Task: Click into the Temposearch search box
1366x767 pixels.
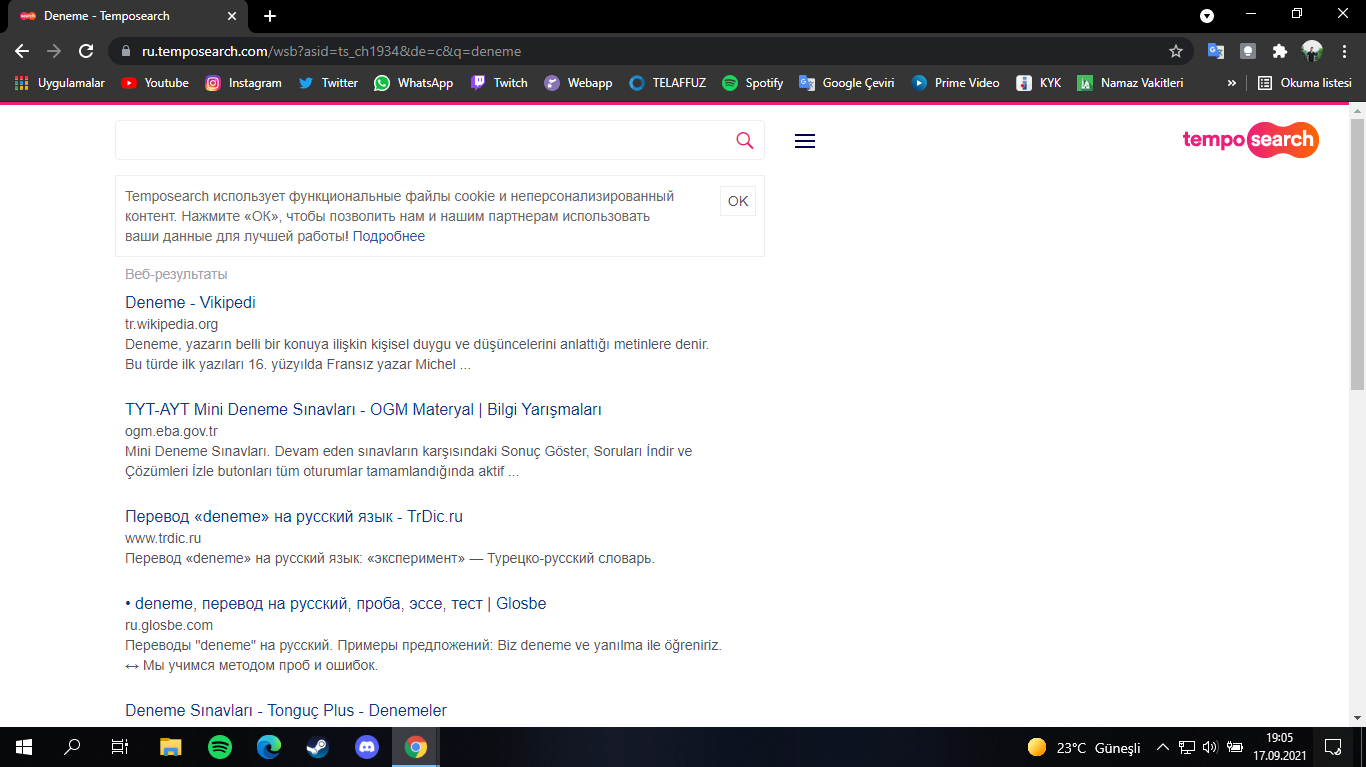Action: click(425, 140)
